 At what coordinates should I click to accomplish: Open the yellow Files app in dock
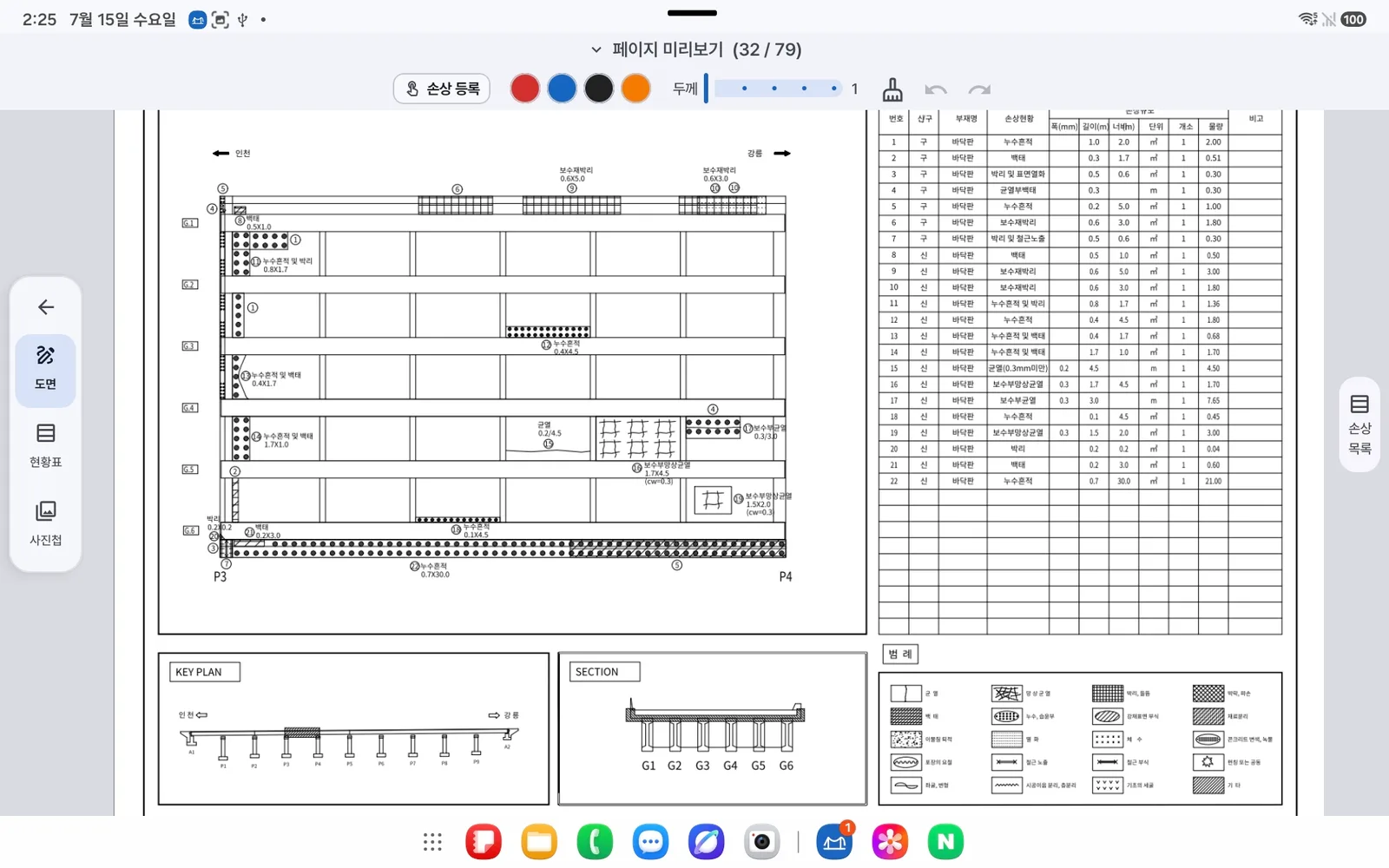pos(539,841)
